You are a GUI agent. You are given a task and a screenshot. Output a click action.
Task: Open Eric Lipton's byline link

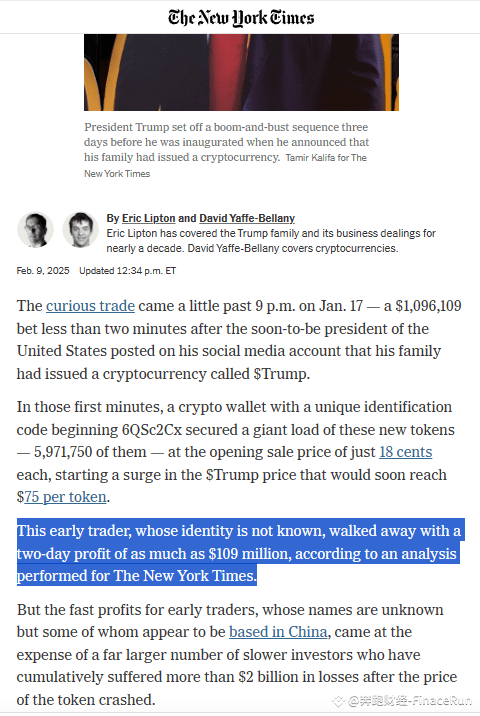click(148, 218)
